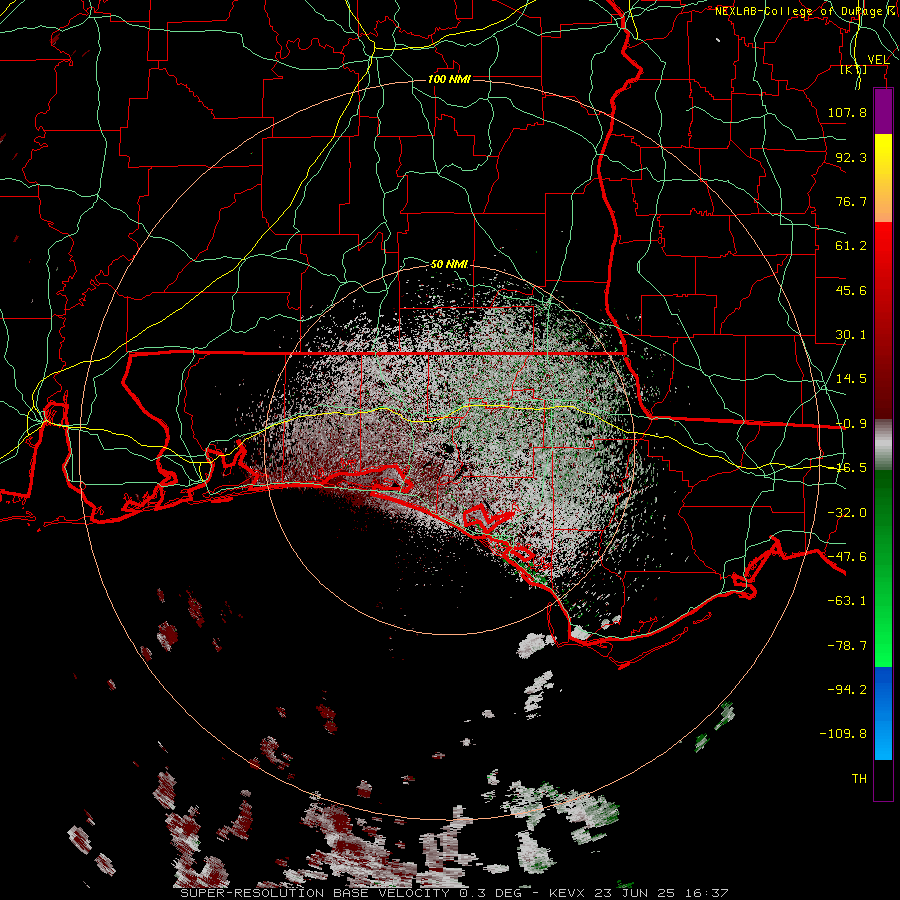Click the VEL legend title
The height and width of the screenshot is (900, 900).
878,60
